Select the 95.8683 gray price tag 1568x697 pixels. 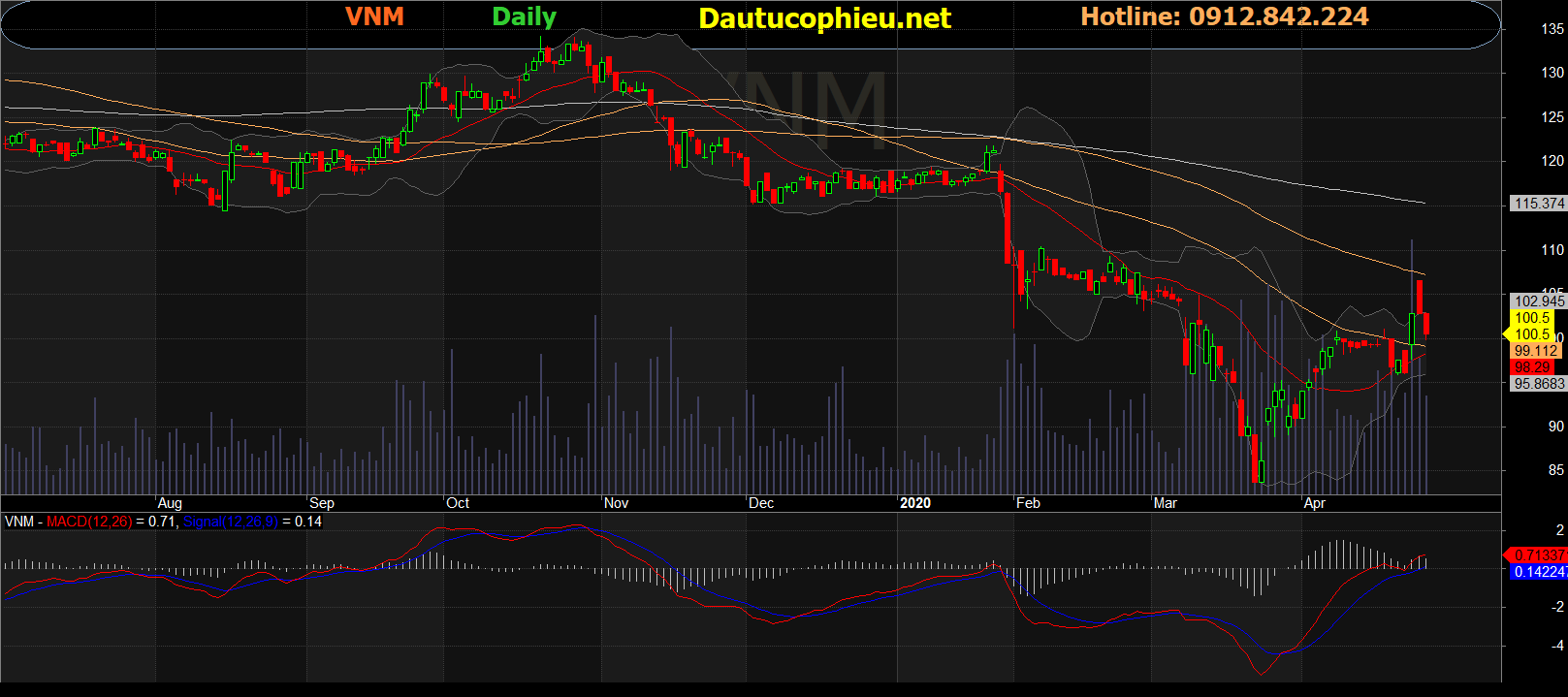tap(1538, 384)
